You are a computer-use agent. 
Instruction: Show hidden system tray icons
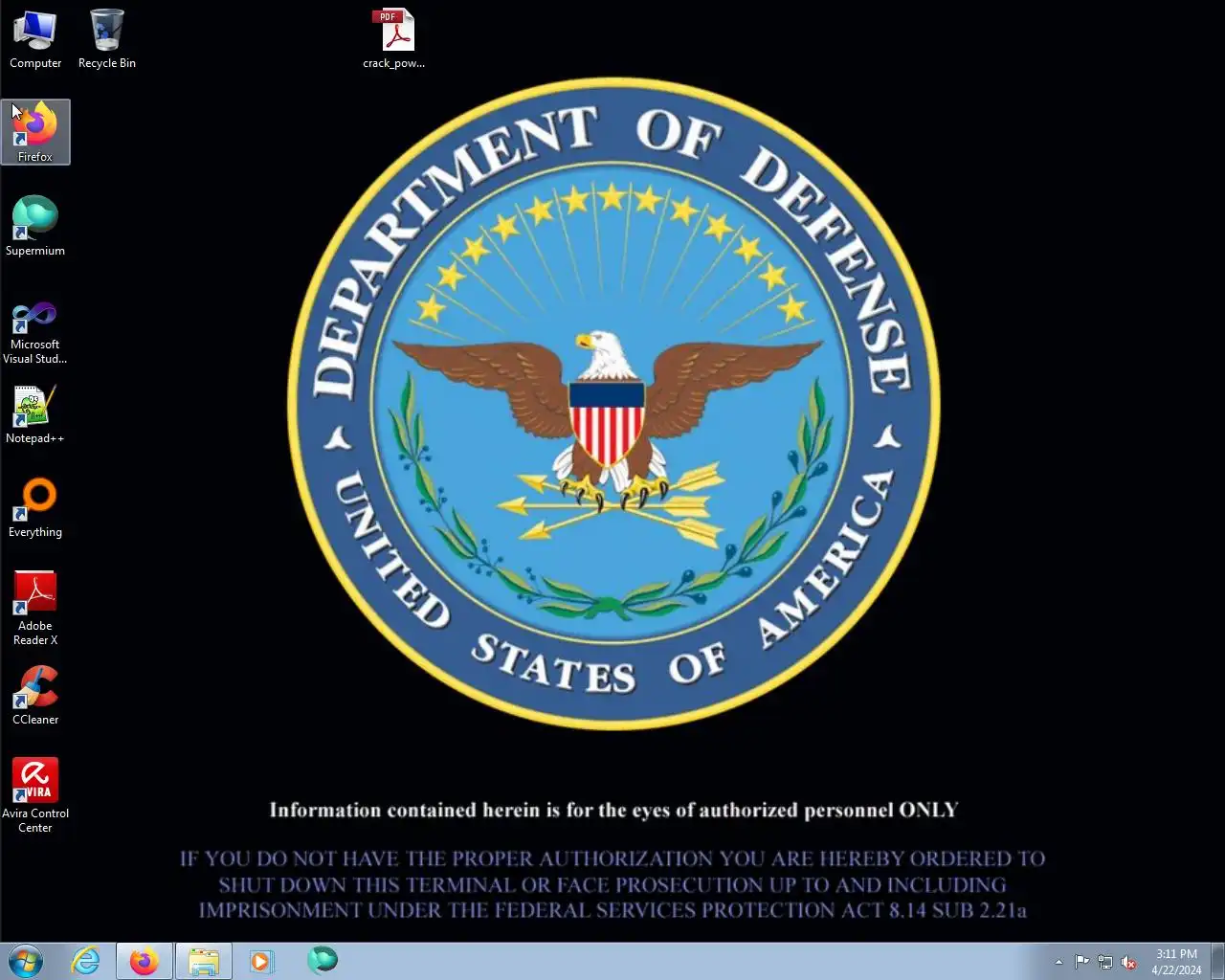click(x=1058, y=962)
